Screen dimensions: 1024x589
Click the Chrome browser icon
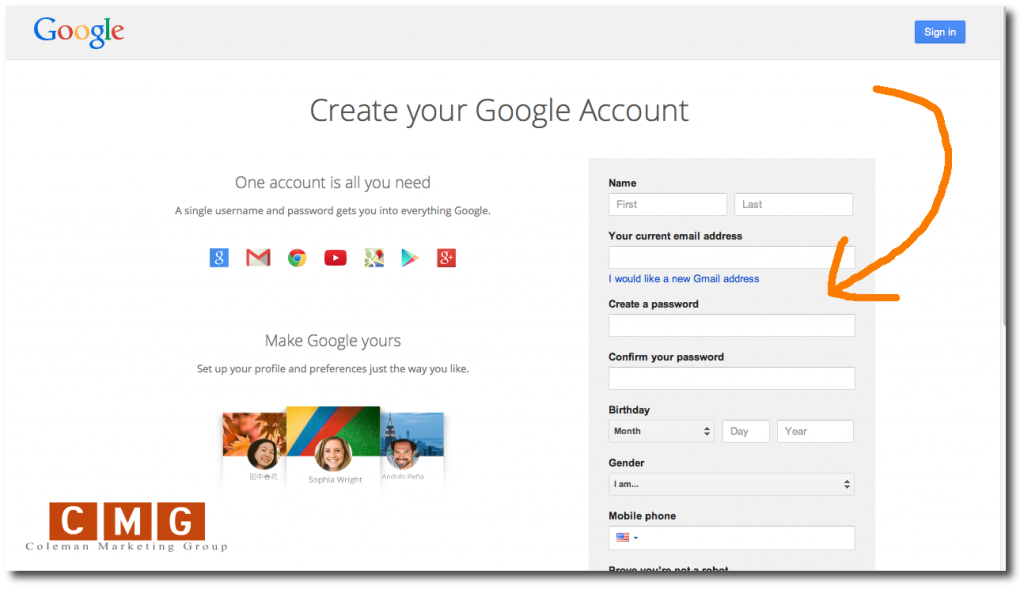(x=297, y=258)
